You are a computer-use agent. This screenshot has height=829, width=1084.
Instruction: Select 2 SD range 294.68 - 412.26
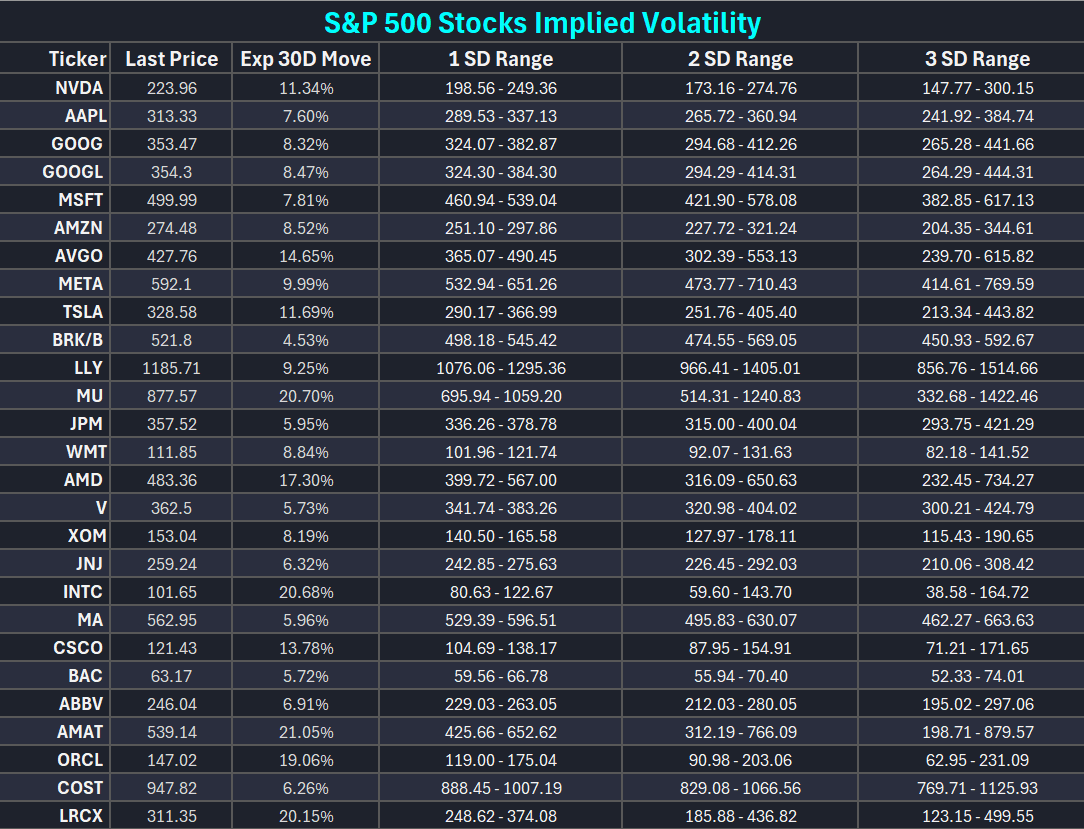[740, 145]
